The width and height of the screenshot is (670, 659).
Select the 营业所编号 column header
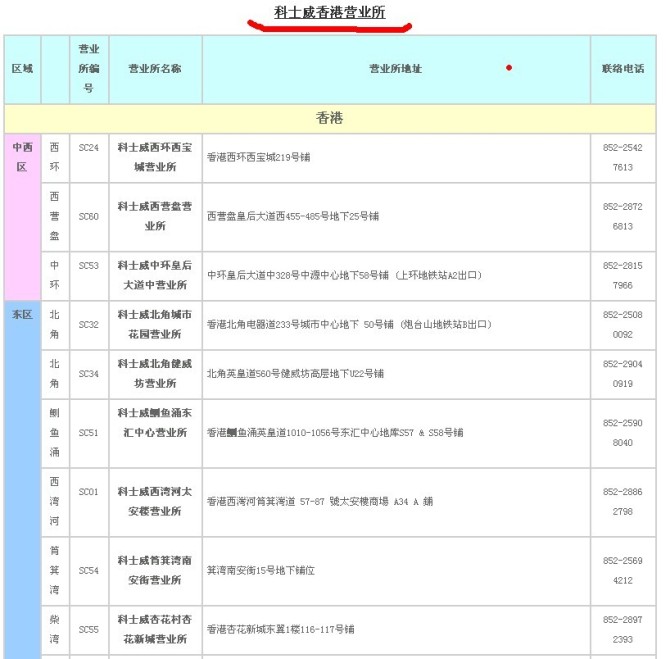point(89,69)
